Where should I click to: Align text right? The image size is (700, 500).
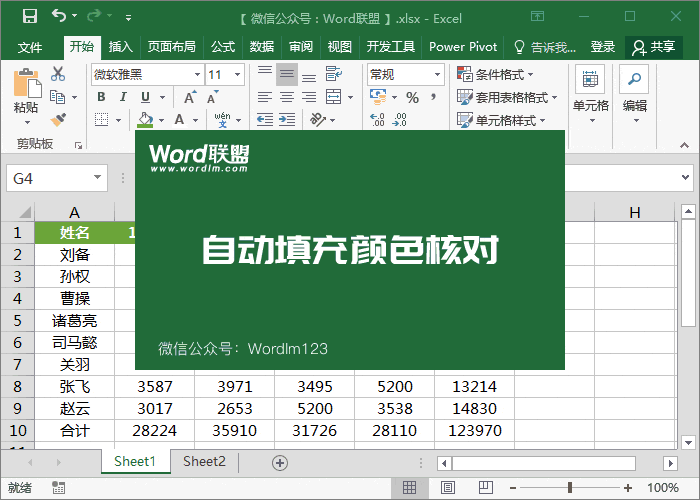[309, 97]
